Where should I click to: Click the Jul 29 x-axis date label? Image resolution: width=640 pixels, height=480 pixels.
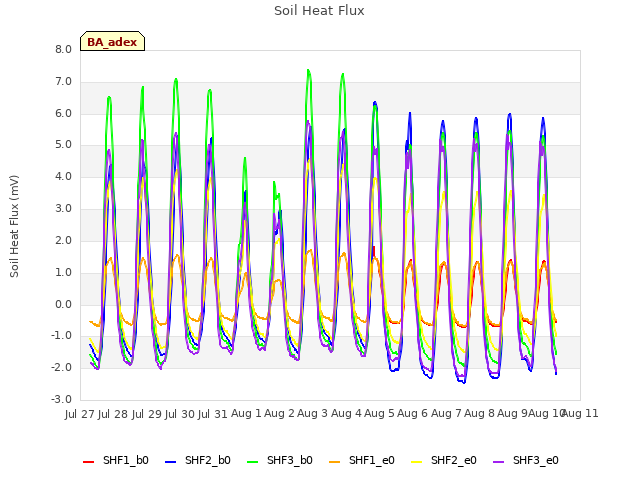147,414
